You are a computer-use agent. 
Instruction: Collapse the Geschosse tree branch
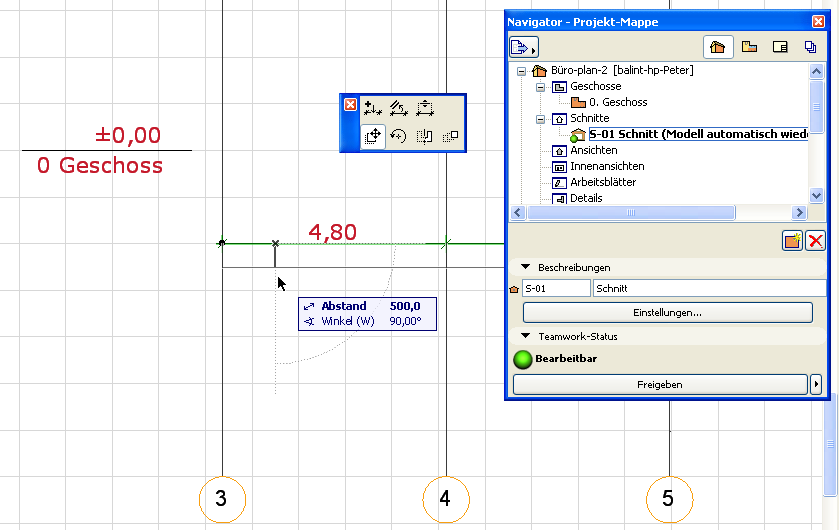pos(540,87)
